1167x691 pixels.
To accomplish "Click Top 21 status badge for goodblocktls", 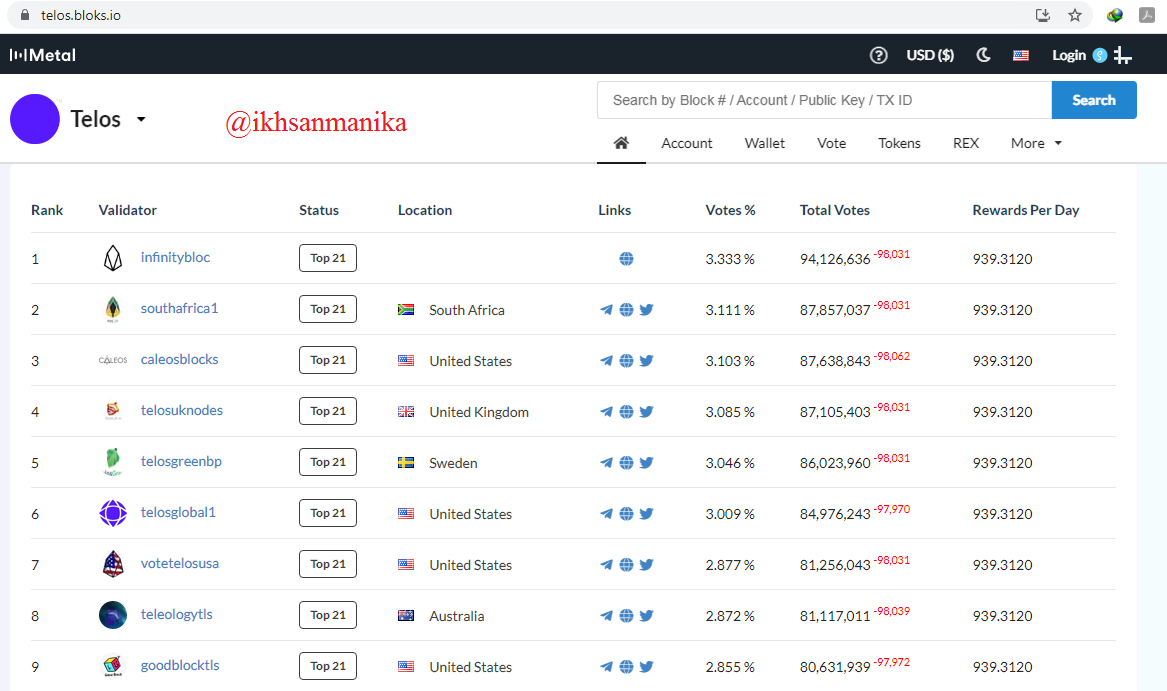I will point(327,666).
